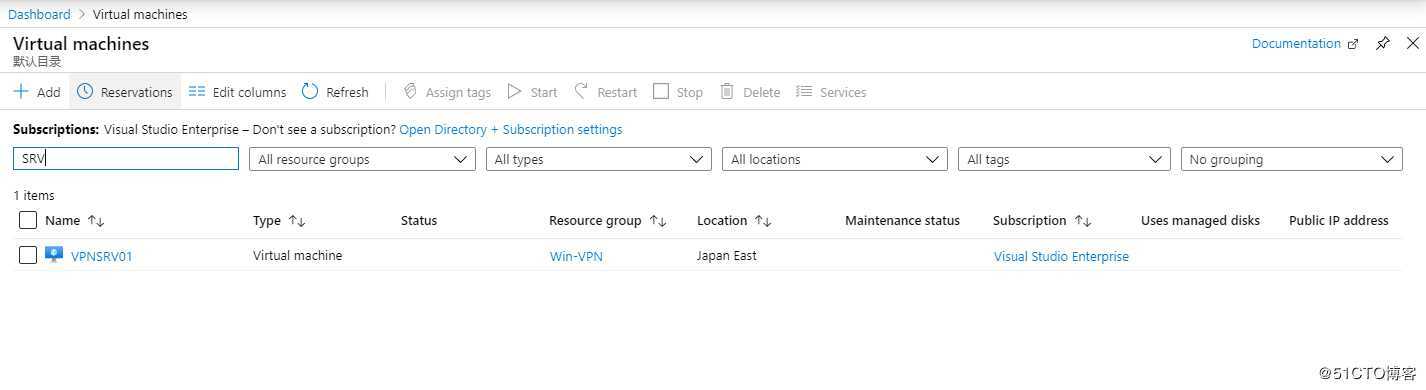Check the VPNSRV01 row checkbox
This screenshot has height=390, width=1426.
28,255
